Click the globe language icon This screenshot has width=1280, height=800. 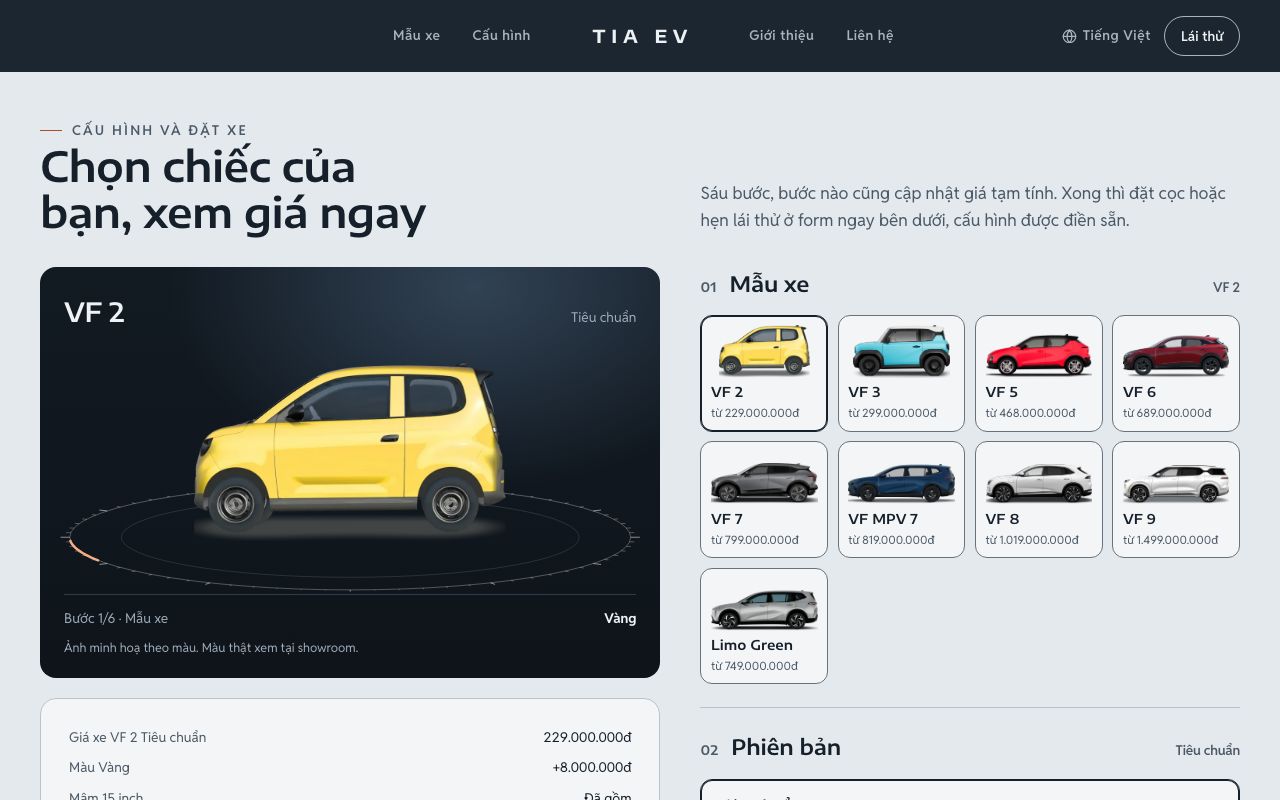tap(1069, 36)
